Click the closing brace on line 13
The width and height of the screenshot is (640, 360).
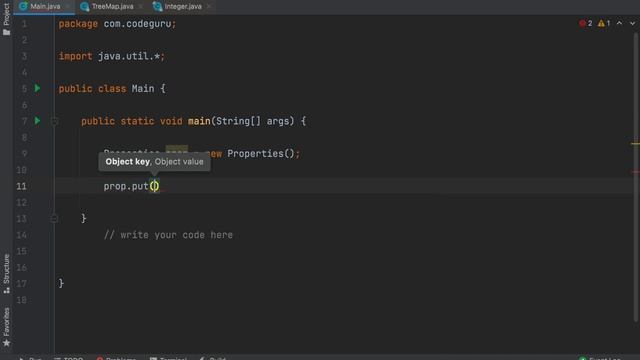coord(84,218)
